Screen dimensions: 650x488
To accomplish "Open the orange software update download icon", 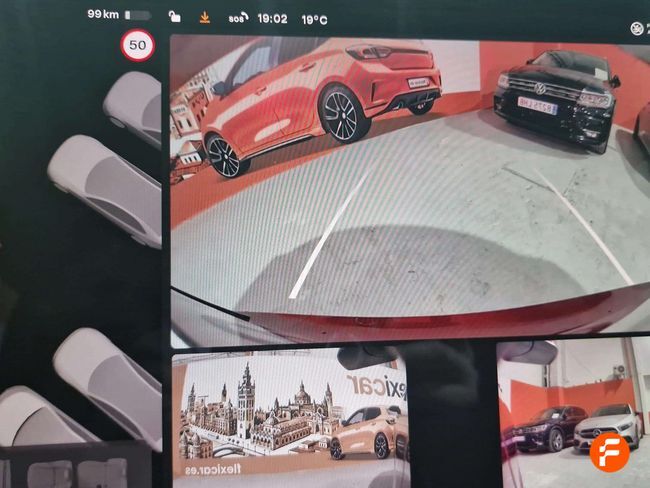I will [205, 17].
